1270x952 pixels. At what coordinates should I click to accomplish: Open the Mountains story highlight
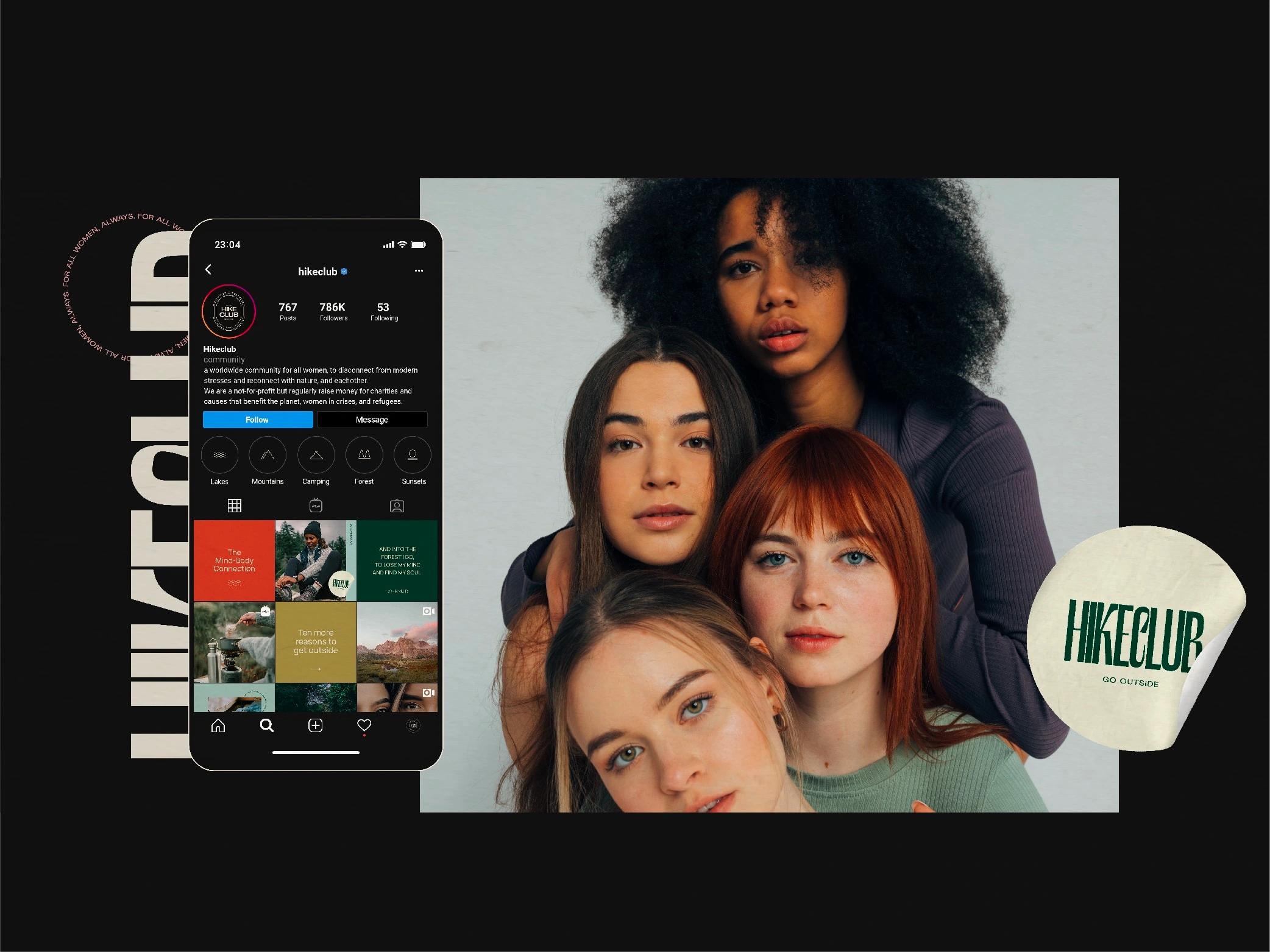(x=268, y=454)
